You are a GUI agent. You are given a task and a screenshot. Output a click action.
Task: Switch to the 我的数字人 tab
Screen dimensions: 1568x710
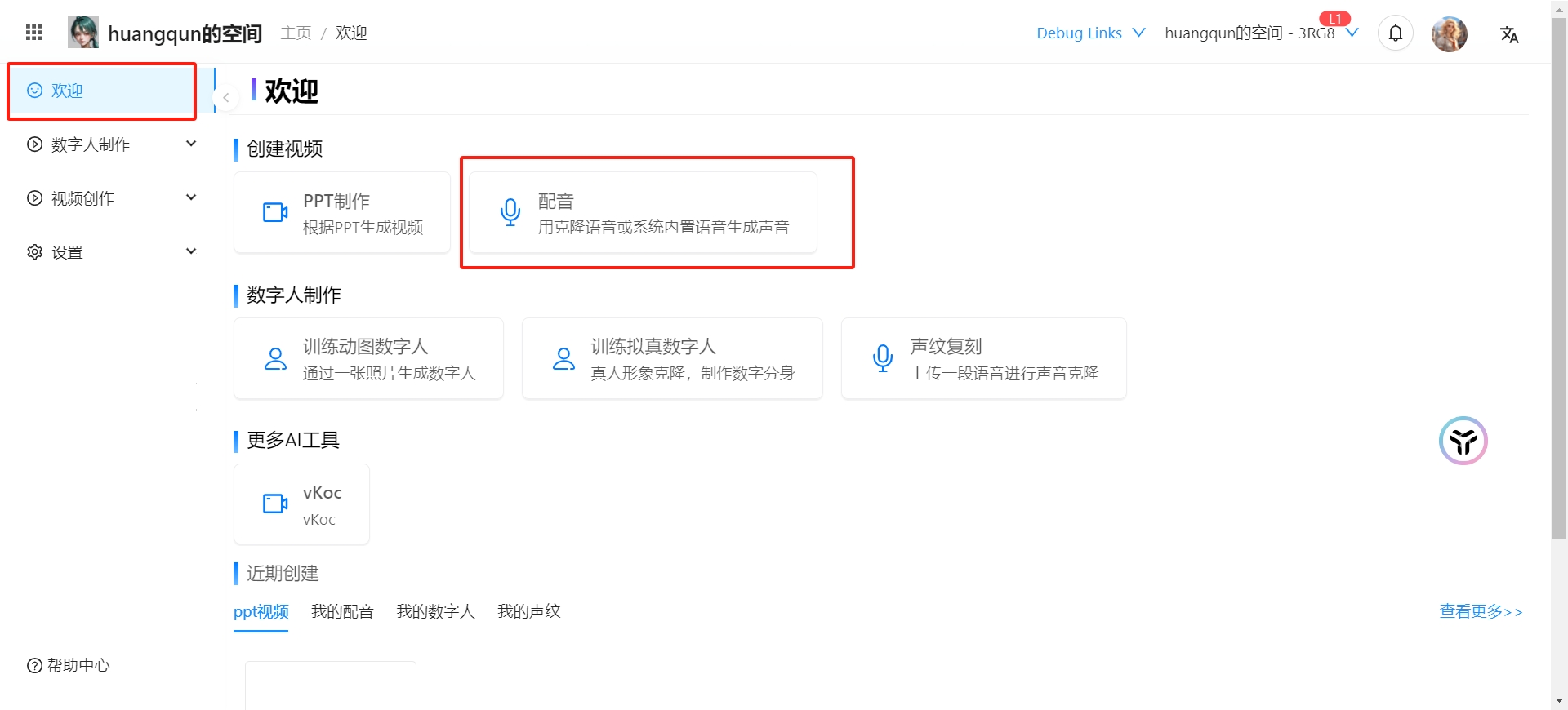coord(435,611)
